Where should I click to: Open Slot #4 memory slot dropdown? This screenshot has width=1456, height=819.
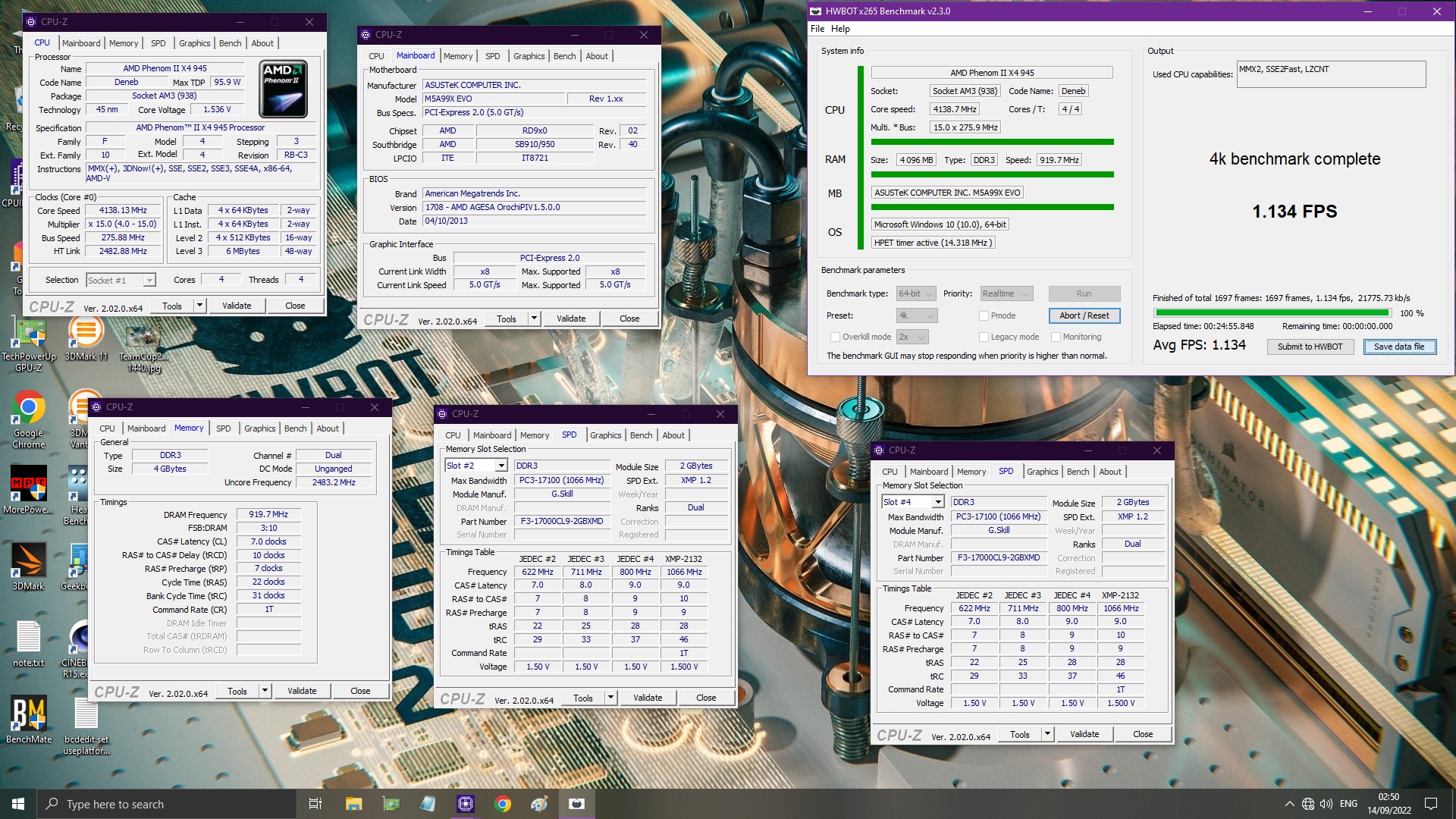(912, 502)
